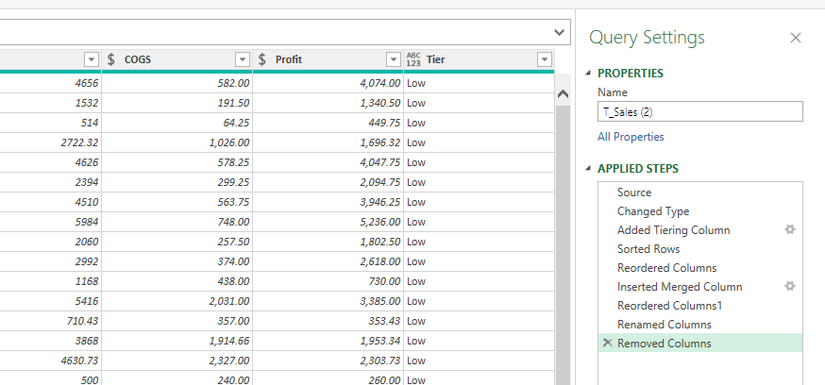Click the Profit cell 4,074.00

click(328, 83)
